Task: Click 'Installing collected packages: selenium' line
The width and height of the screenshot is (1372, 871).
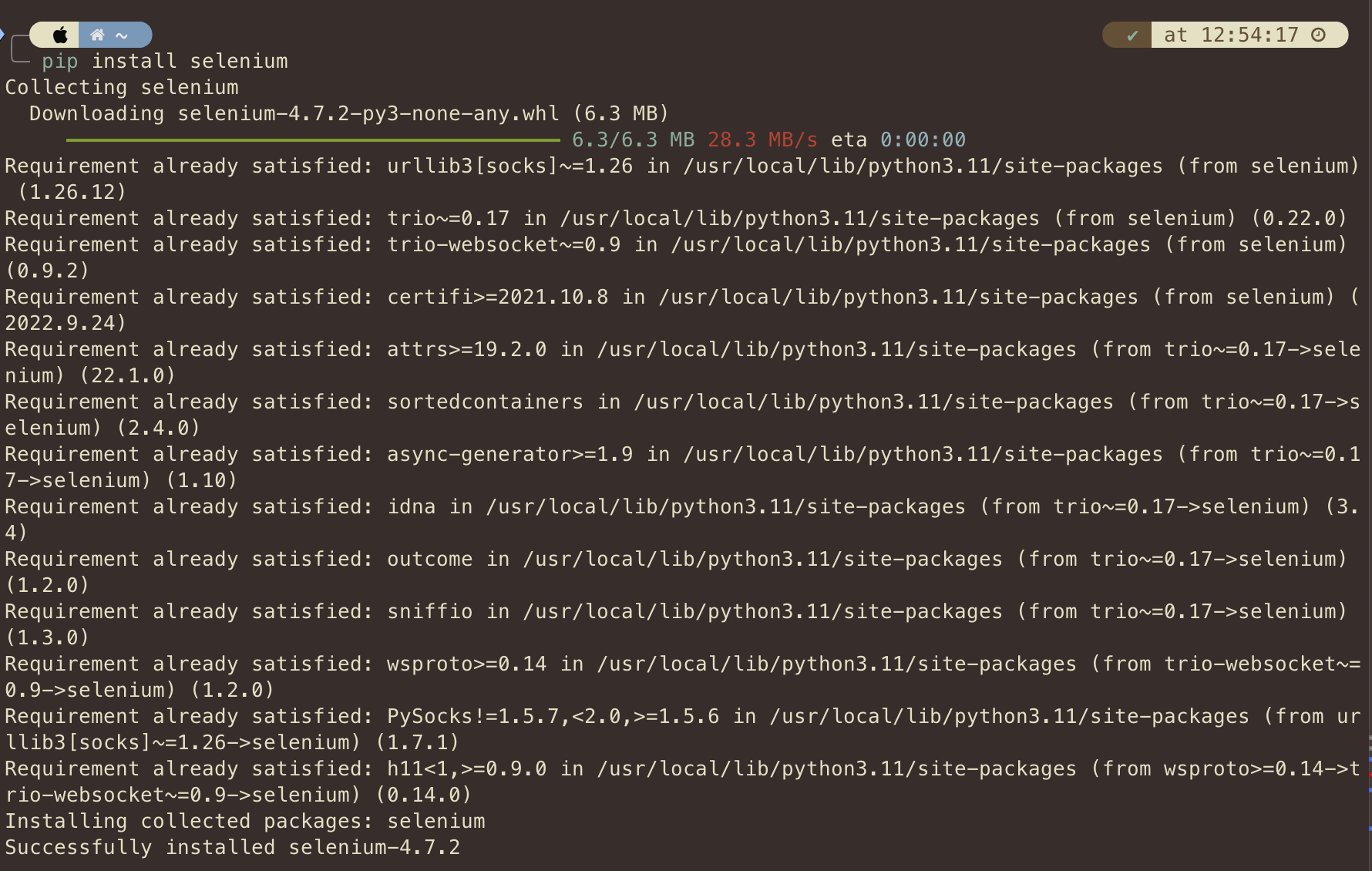Action: tap(245, 821)
